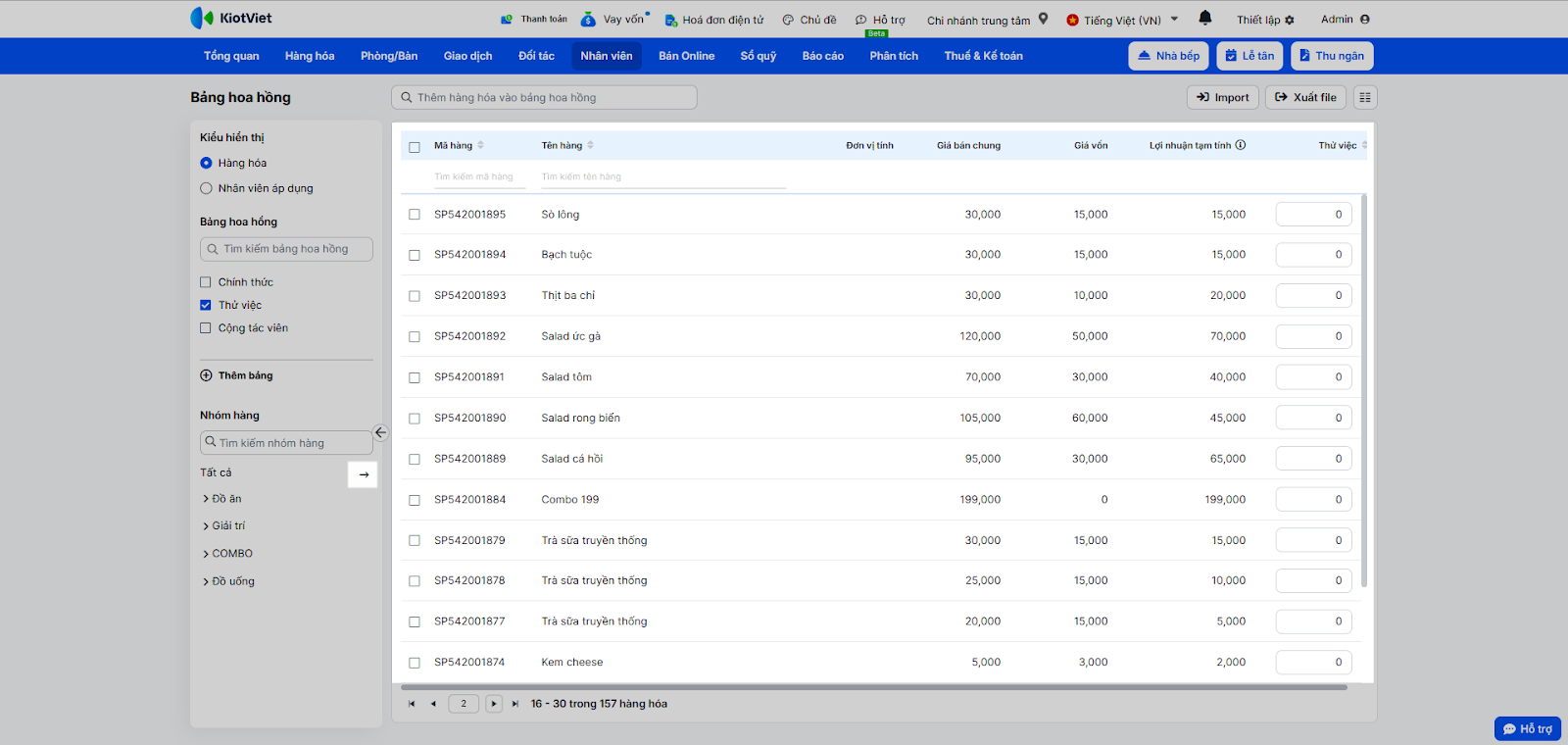Expand the Đồ ăn category group
The height and width of the screenshot is (745, 1568).
pos(206,499)
